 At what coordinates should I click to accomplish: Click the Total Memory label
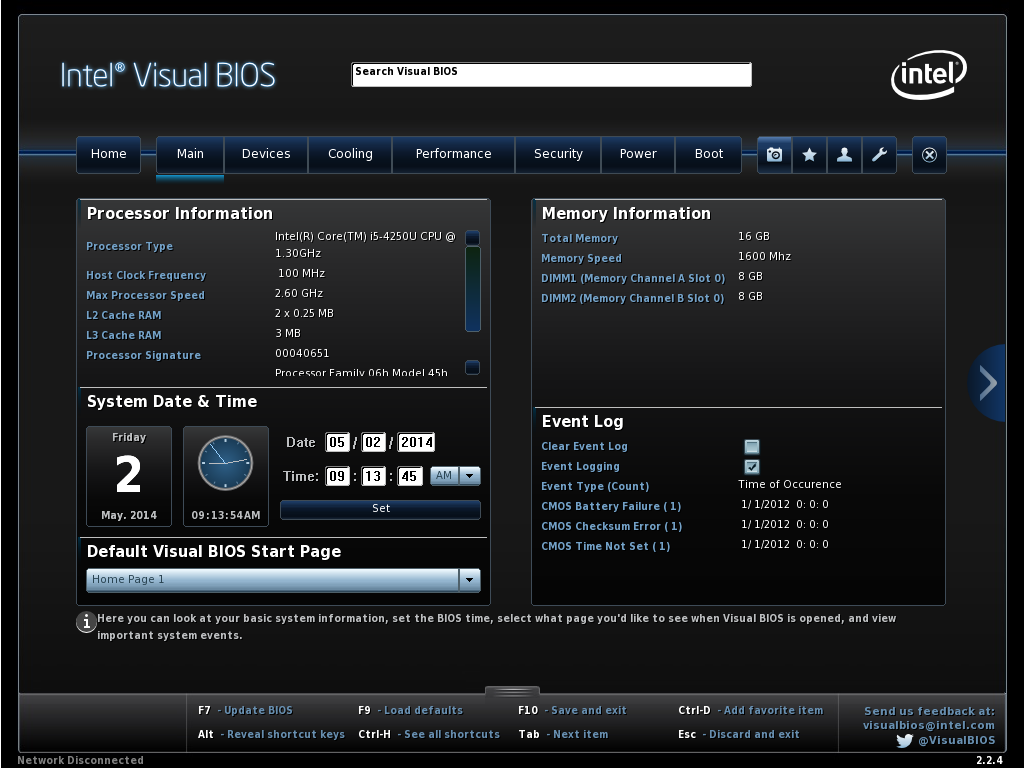580,238
